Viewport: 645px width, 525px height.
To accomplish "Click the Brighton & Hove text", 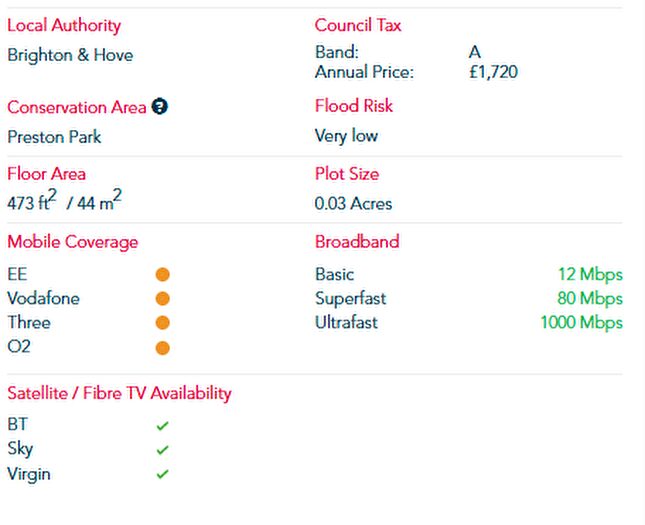I will pos(70,56).
